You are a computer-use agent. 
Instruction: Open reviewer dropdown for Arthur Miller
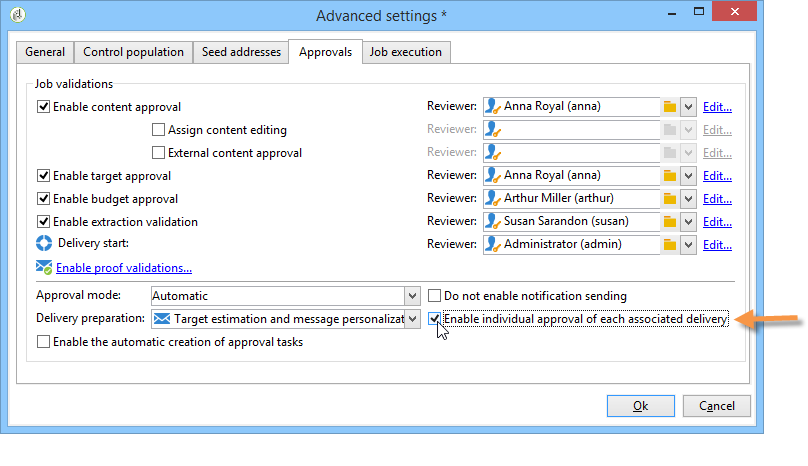688,199
